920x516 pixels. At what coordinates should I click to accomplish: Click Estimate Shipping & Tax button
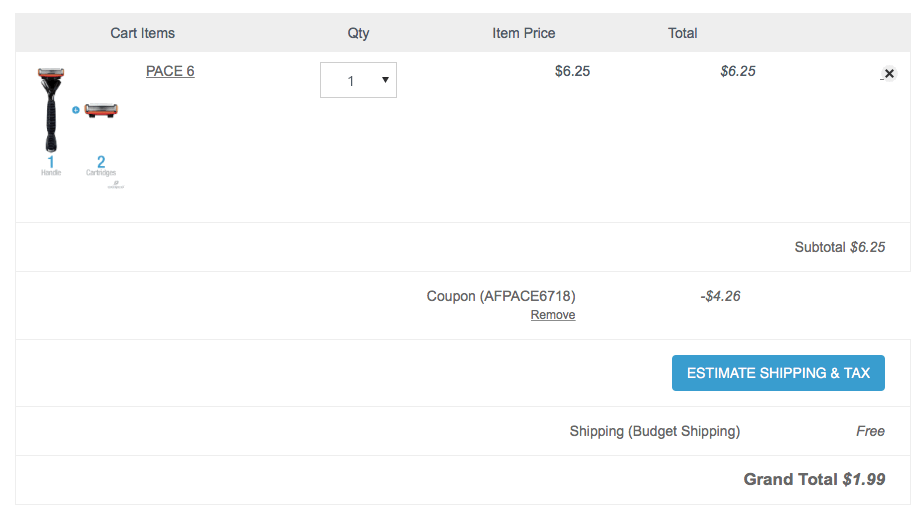coord(778,373)
